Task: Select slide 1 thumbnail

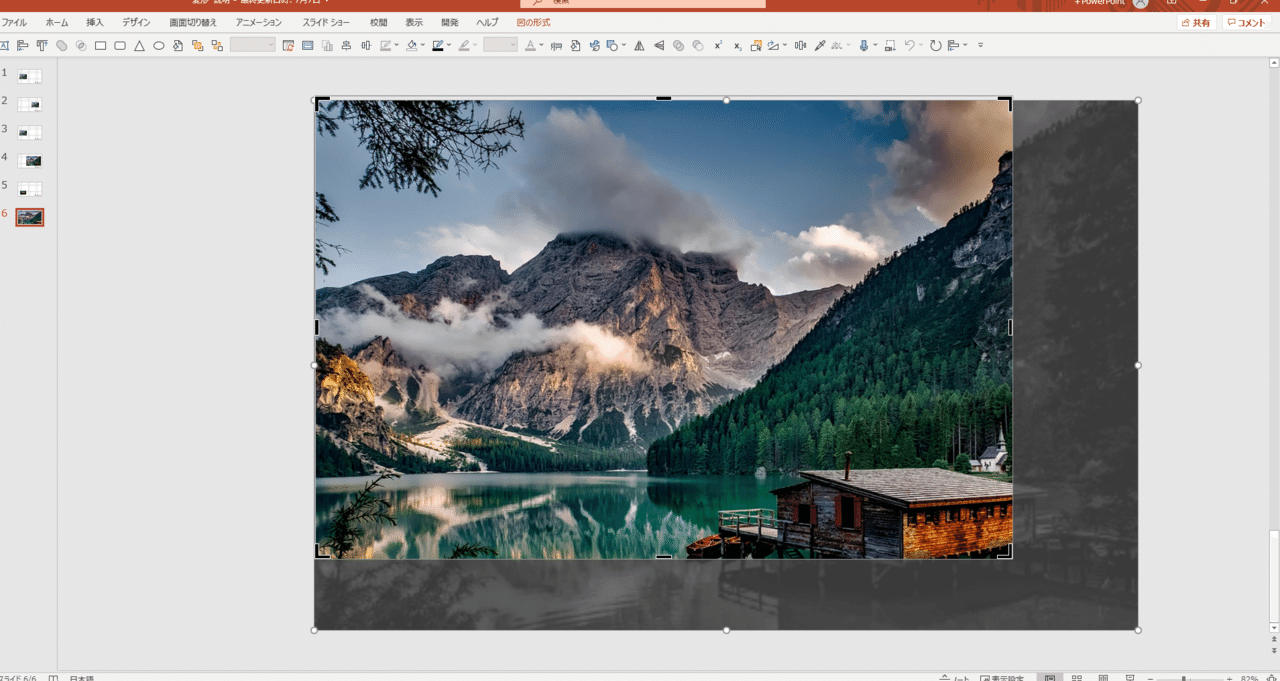Action: (30, 76)
